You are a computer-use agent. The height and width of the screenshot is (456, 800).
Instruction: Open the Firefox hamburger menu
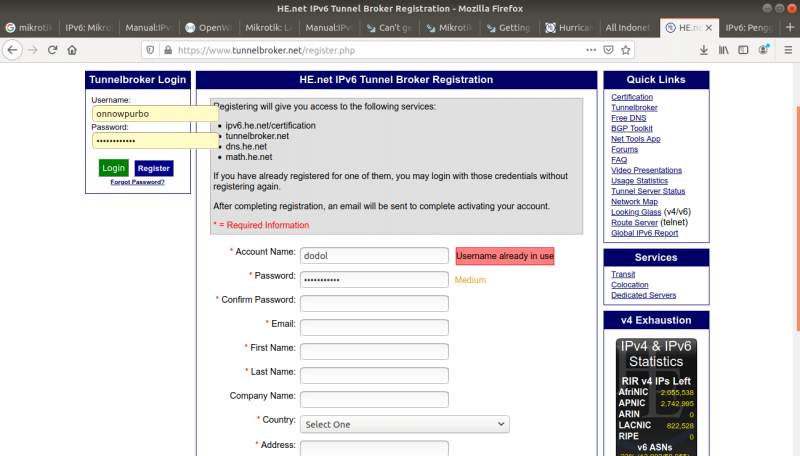[x=787, y=49]
